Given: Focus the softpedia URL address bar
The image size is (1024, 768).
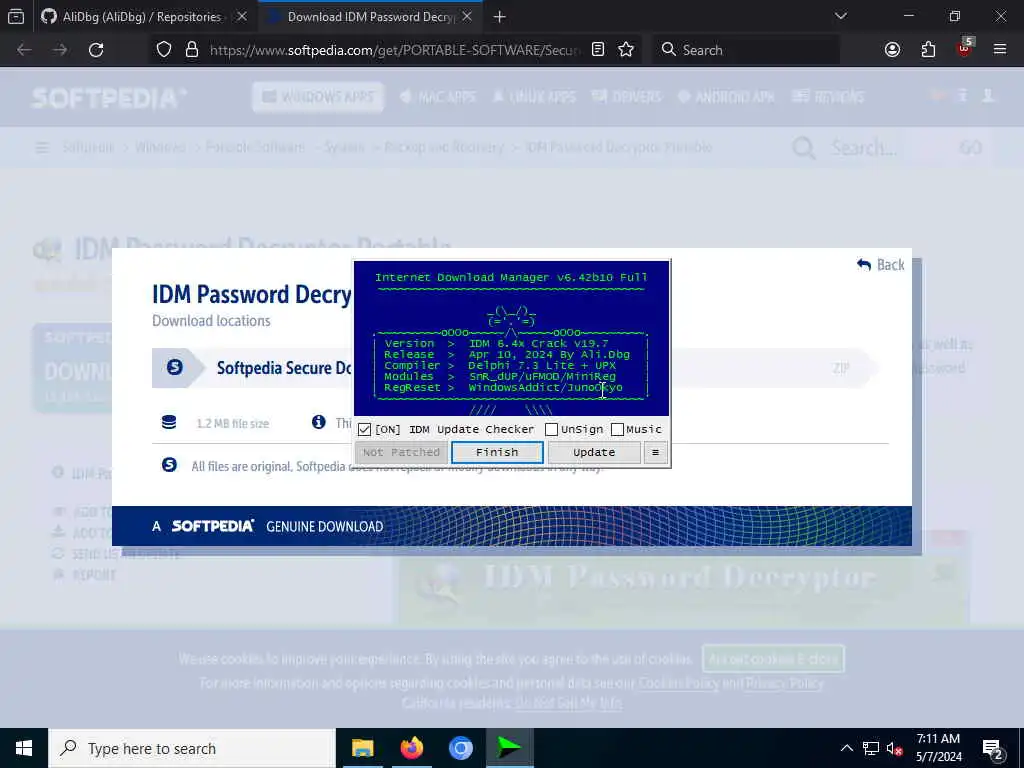Looking at the screenshot, I should click(x=394, y=50).
